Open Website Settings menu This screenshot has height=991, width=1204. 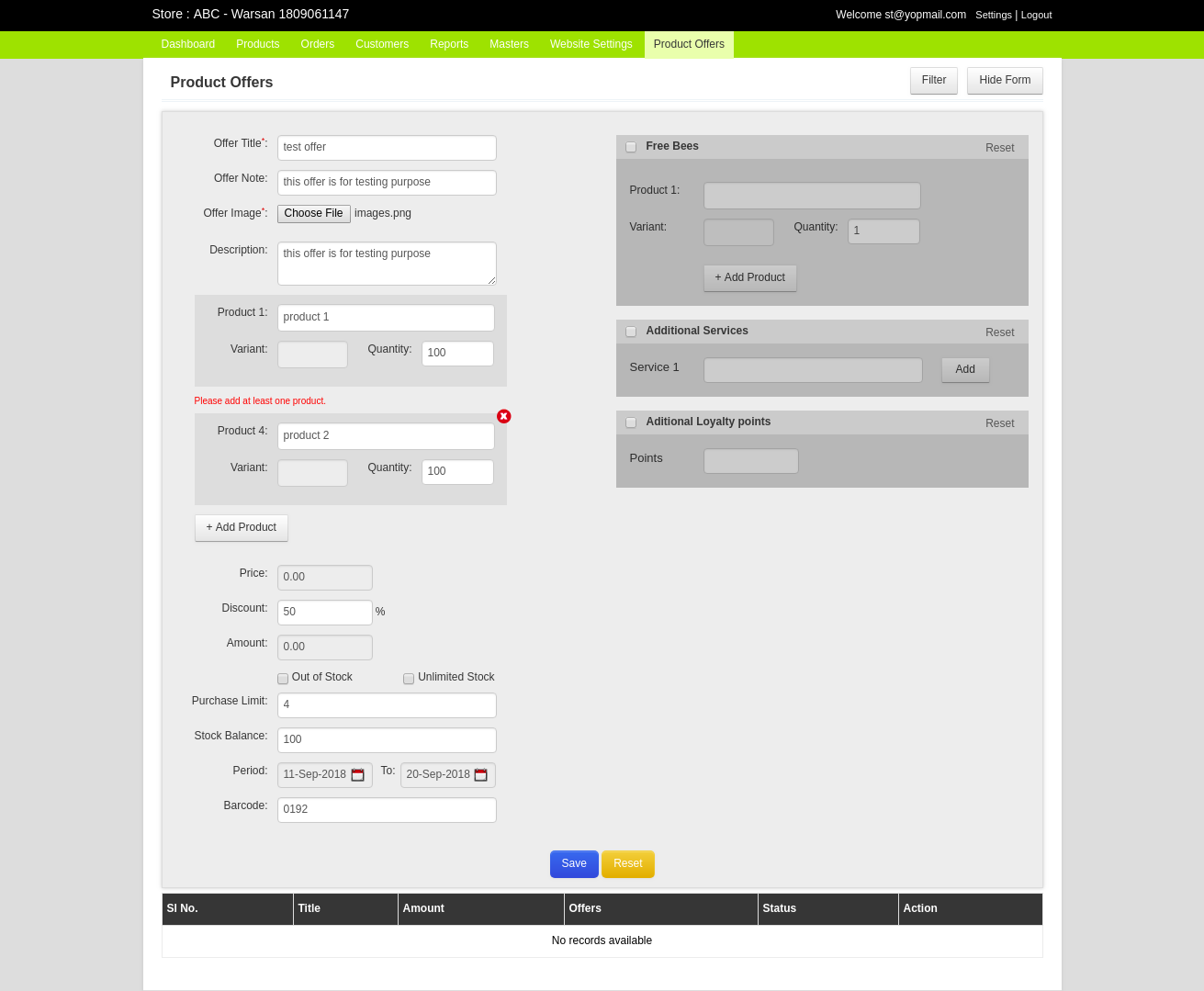(591, 44)
